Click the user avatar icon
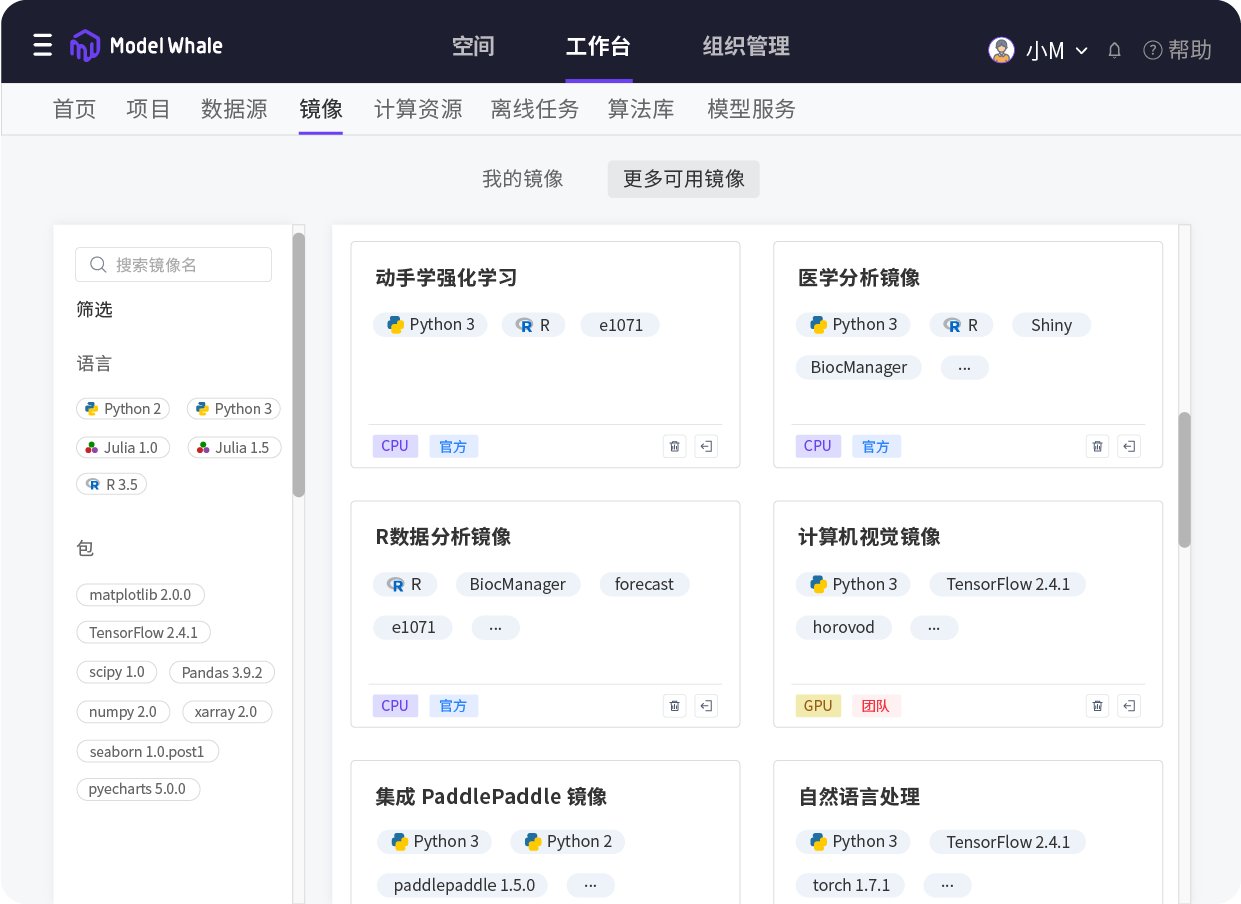This screenshot has width=1241, height=904. 1001,50
